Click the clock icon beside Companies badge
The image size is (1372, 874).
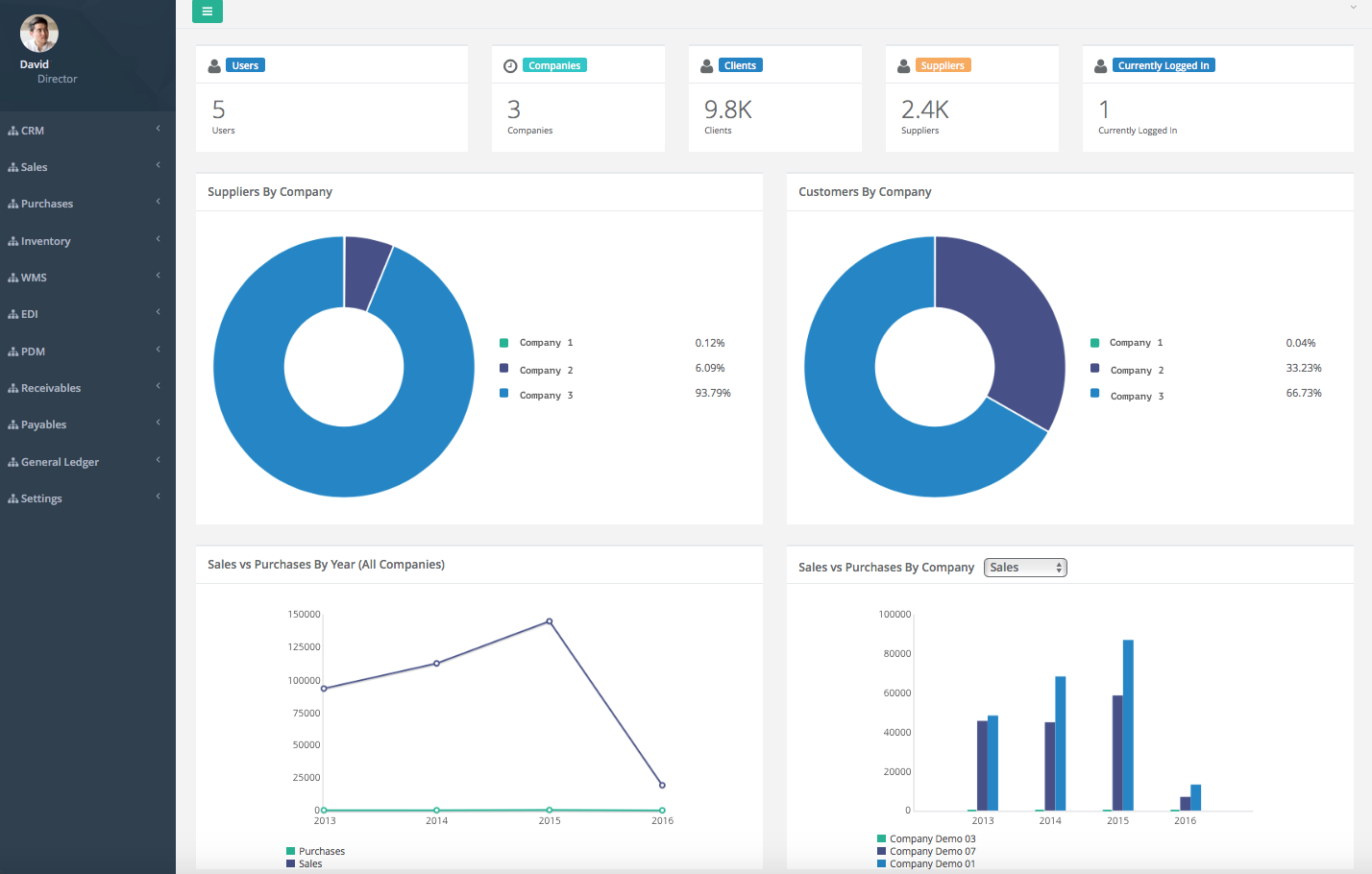pos(511,66)
